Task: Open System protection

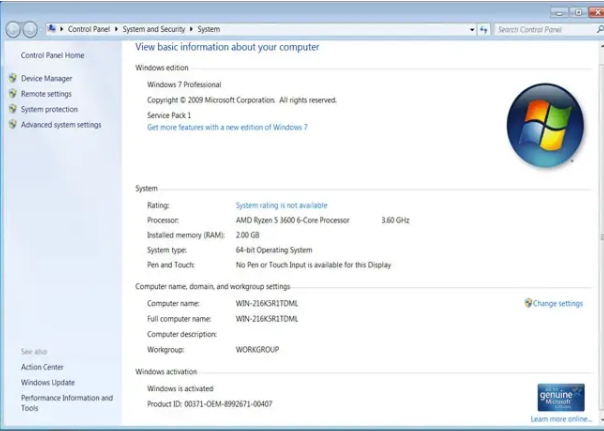Action: pyautogui.click(x=49, y=109)
